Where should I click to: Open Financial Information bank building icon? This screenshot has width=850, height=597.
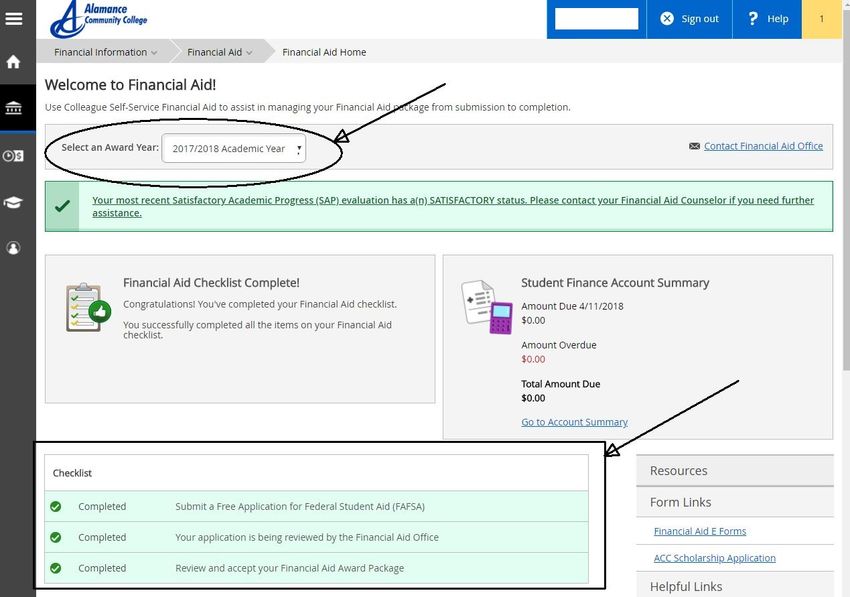14,107
